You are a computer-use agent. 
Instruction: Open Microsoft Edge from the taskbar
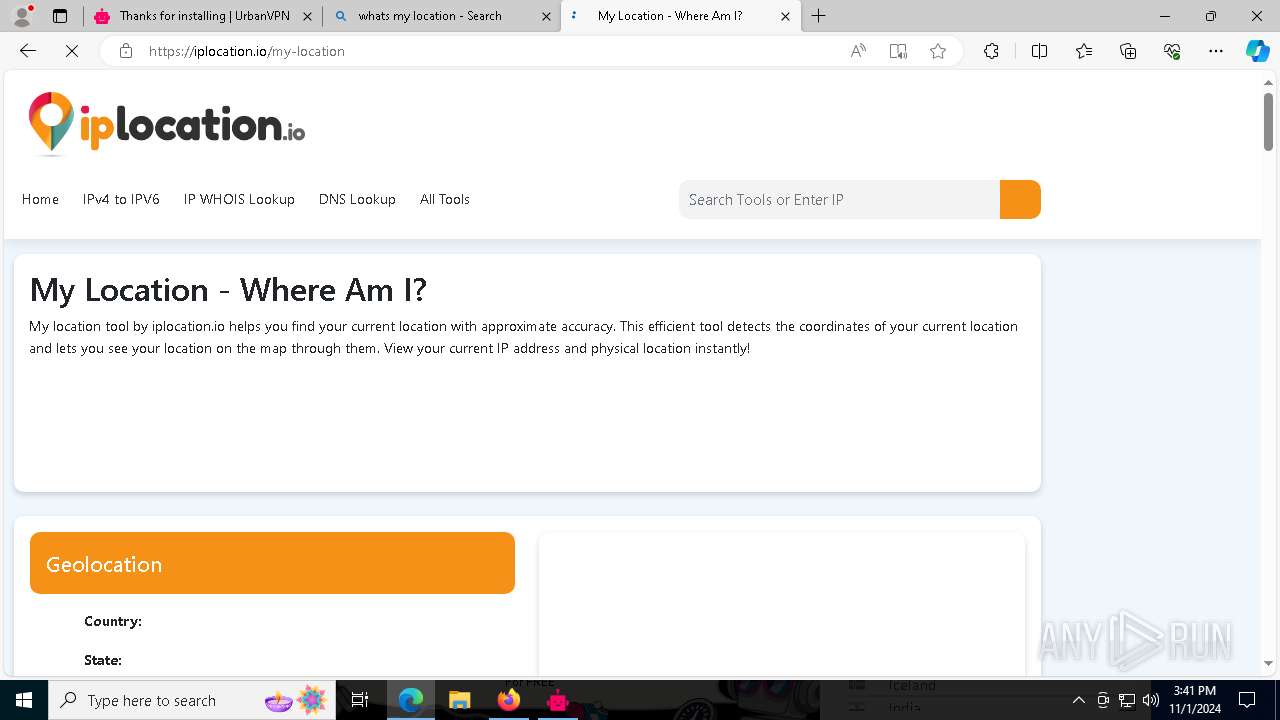(410, 700)
